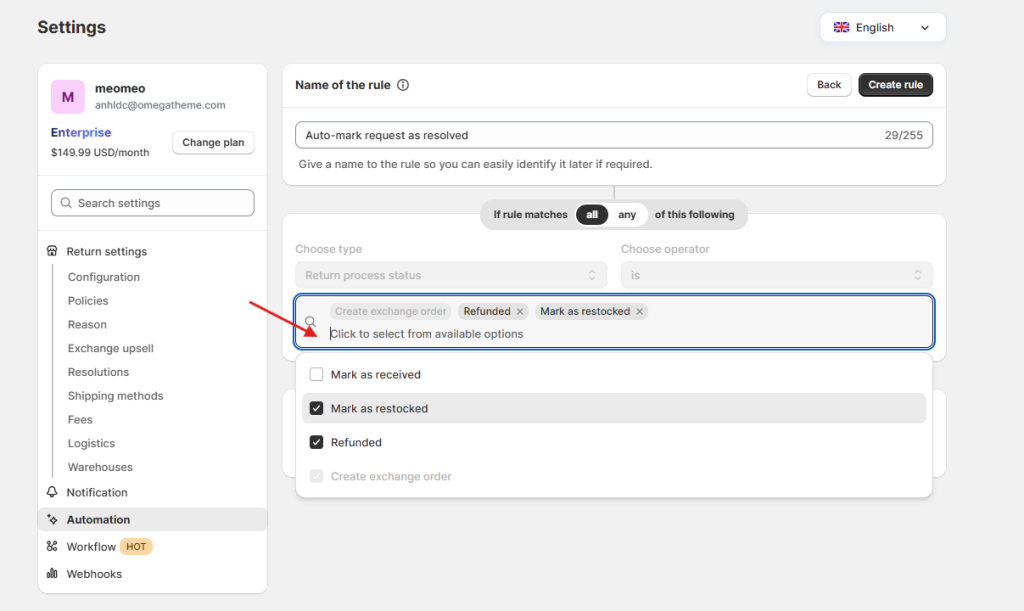Remove the Refunded tag with its x

coord(521,311)
